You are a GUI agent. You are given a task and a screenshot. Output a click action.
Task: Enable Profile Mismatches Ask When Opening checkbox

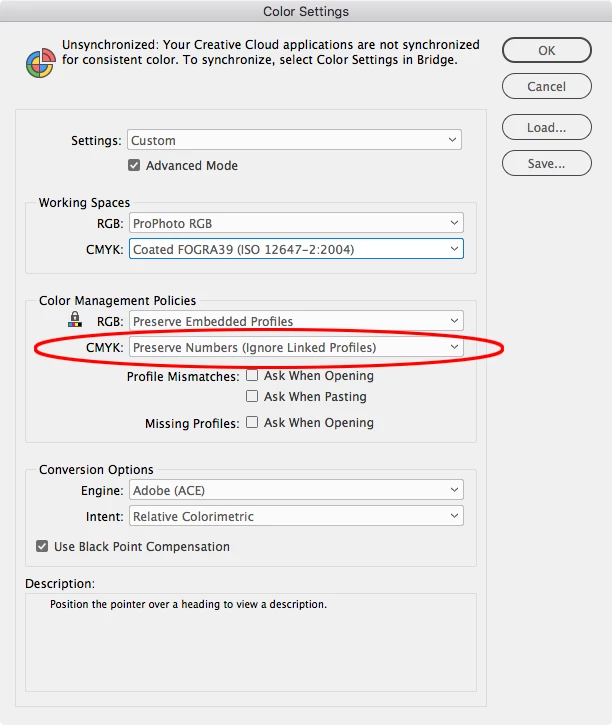click(252, 375)
